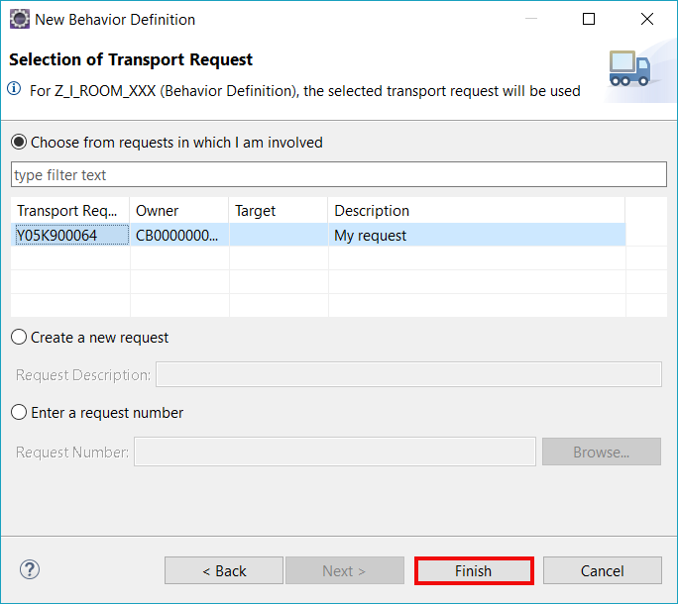The image size is (678, 604).
Task: Click the info icon beside the message
Action: tap(14, 89)
